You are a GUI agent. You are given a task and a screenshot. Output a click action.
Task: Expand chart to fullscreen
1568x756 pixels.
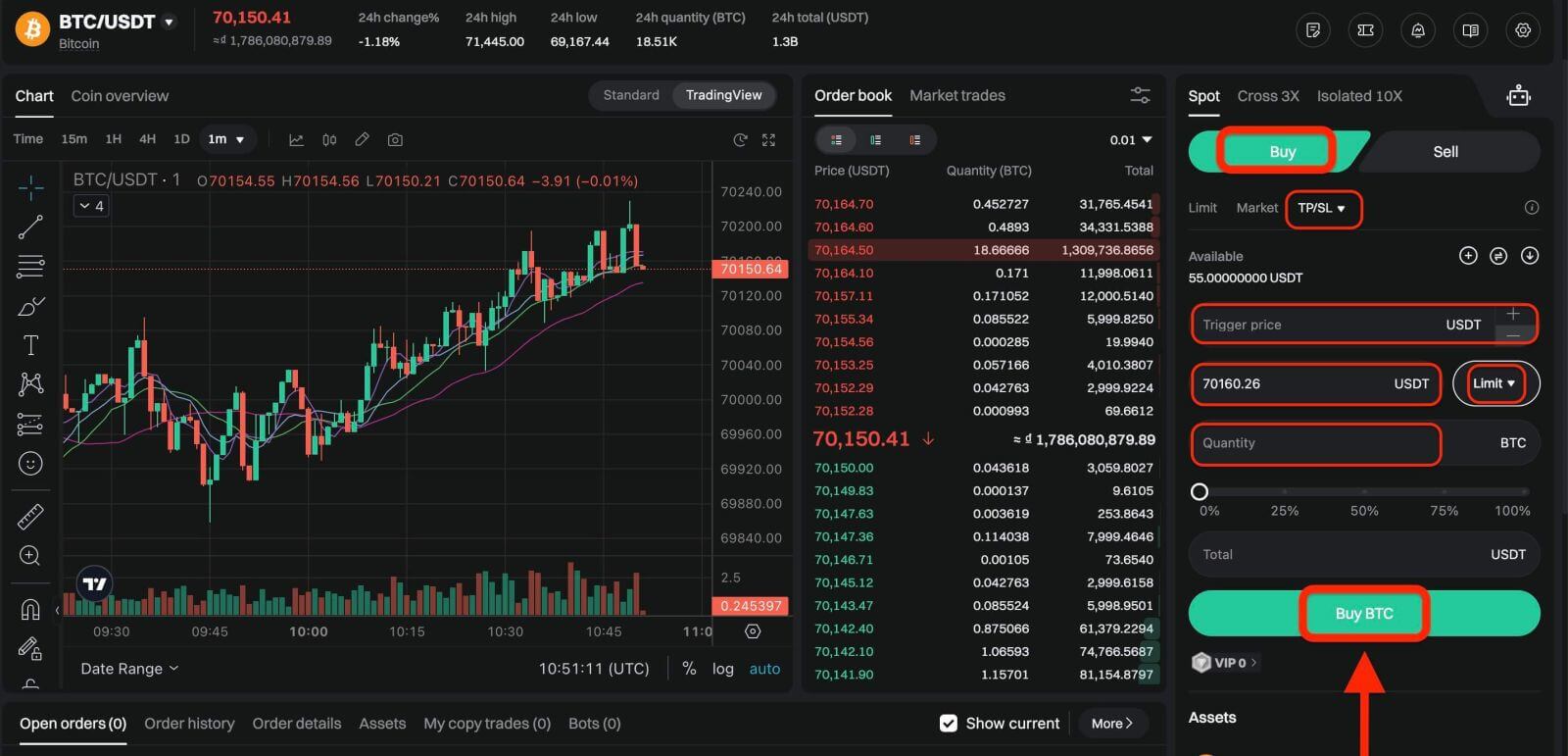coord(769,140)
